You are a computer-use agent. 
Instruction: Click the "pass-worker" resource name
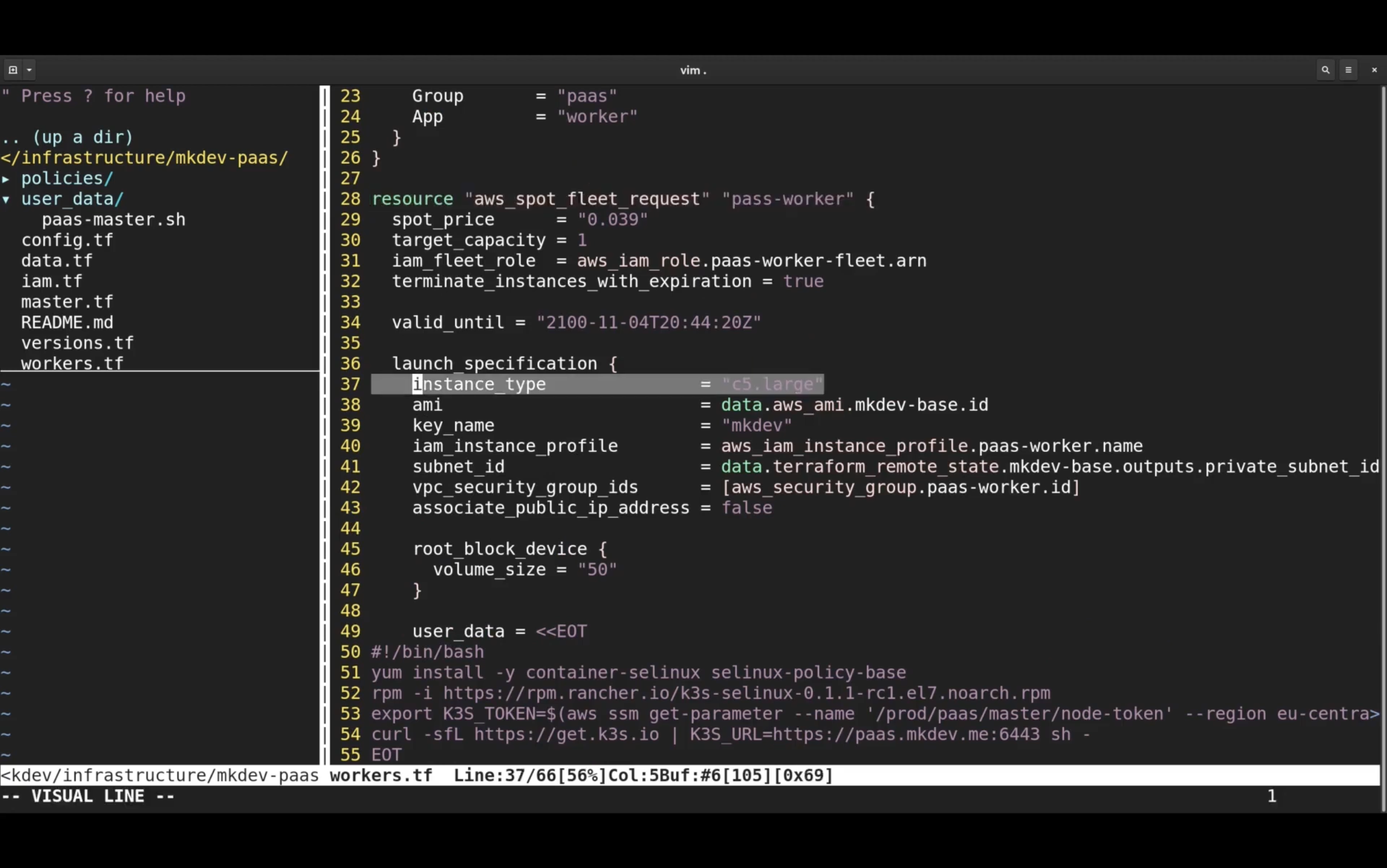[x=787, y=199]
